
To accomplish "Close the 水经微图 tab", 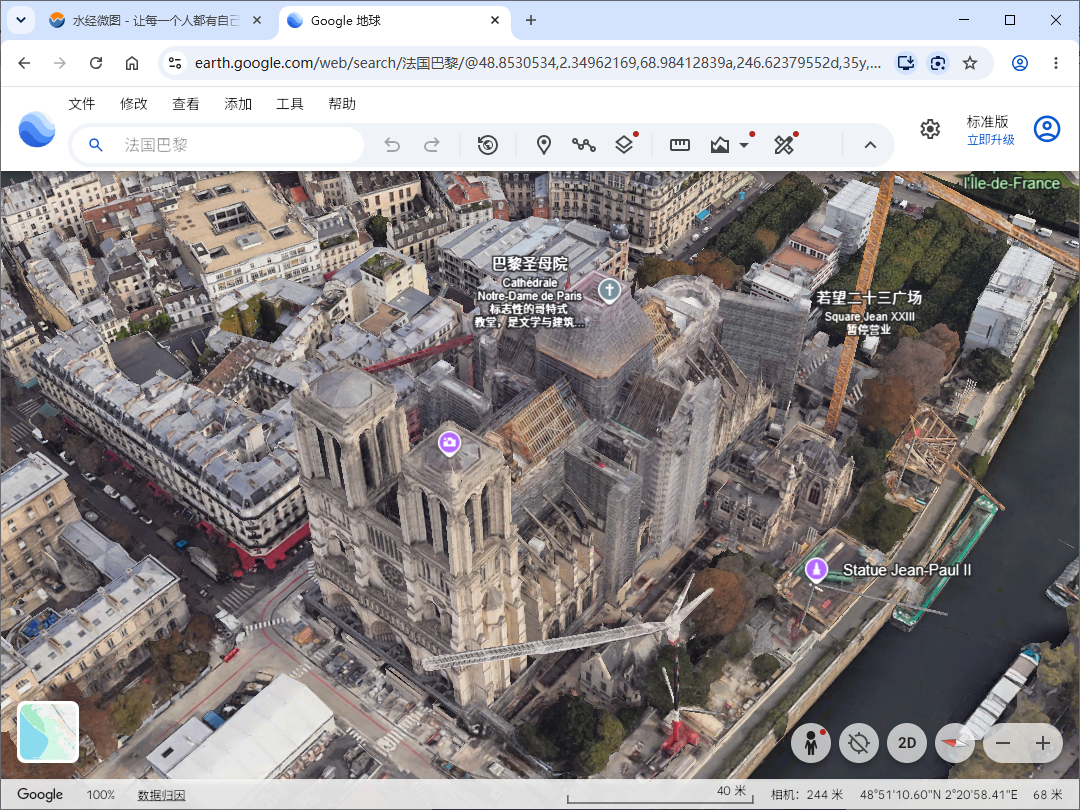I will point(257,21).
